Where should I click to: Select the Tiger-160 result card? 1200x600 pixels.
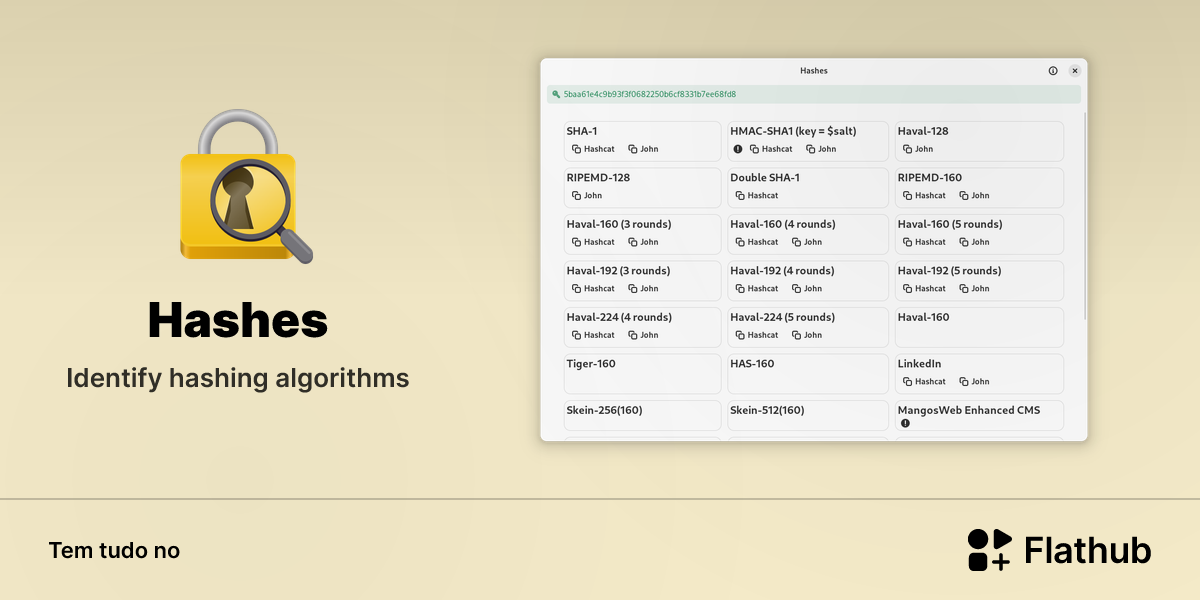click(642, 374)
